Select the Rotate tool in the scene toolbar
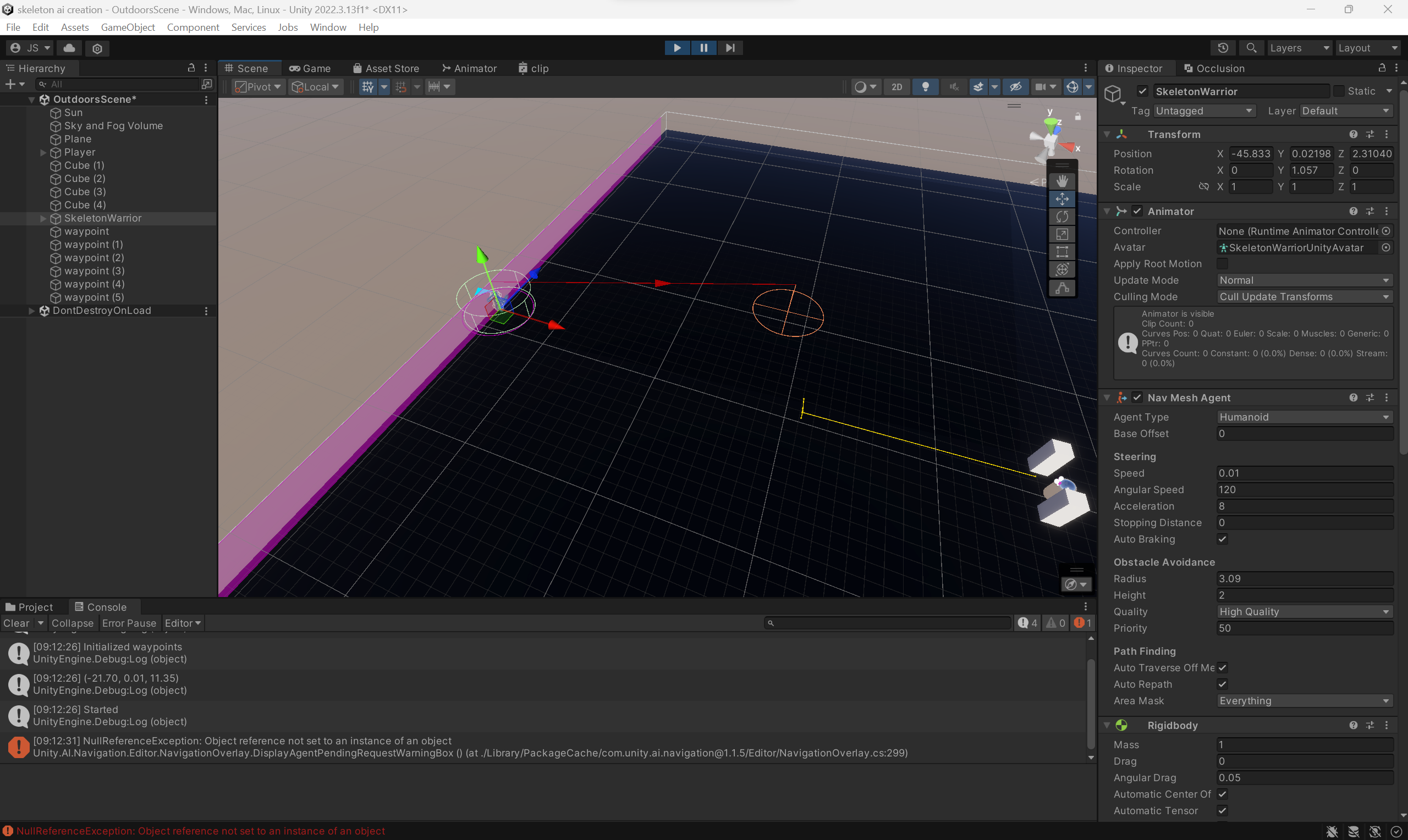 click(1062, 217)
